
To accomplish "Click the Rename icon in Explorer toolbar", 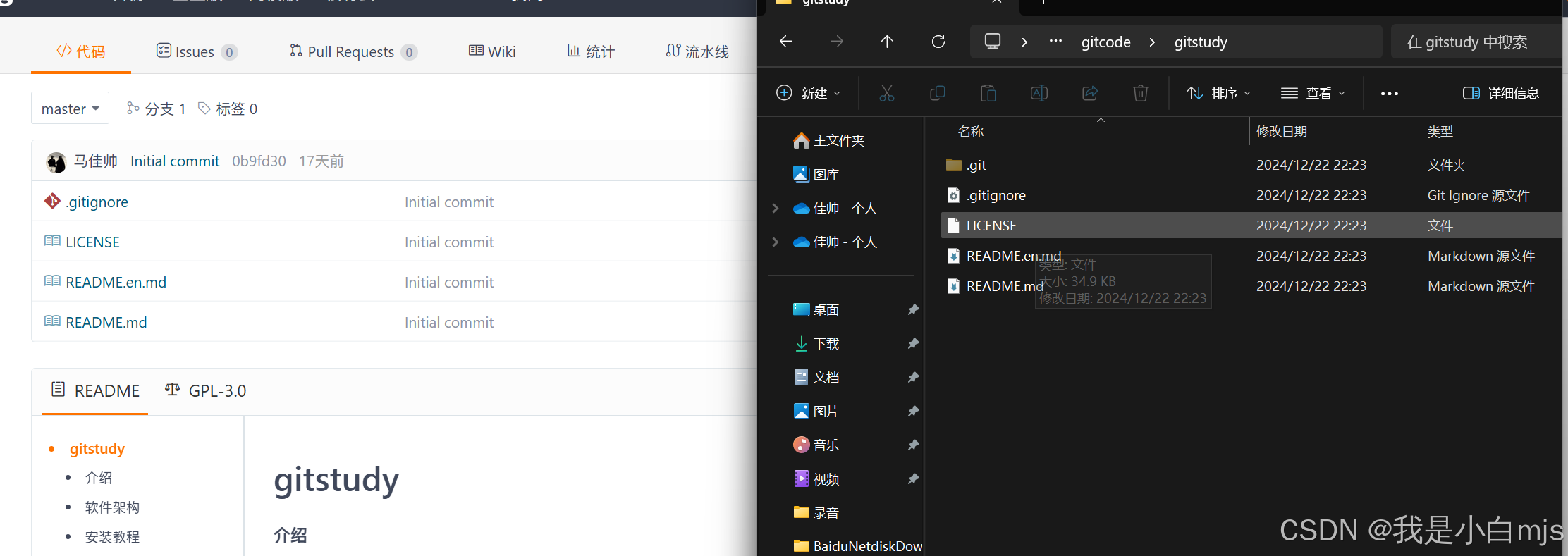I will click(x=1039, y=93).
